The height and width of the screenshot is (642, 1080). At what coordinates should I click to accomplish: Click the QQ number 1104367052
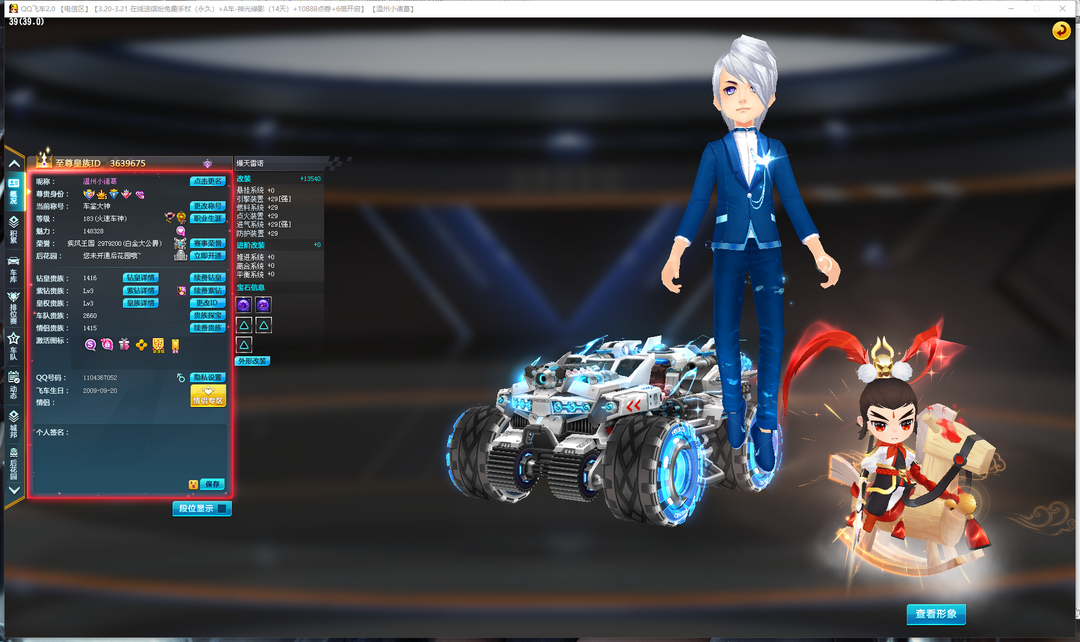coord(100,377)
